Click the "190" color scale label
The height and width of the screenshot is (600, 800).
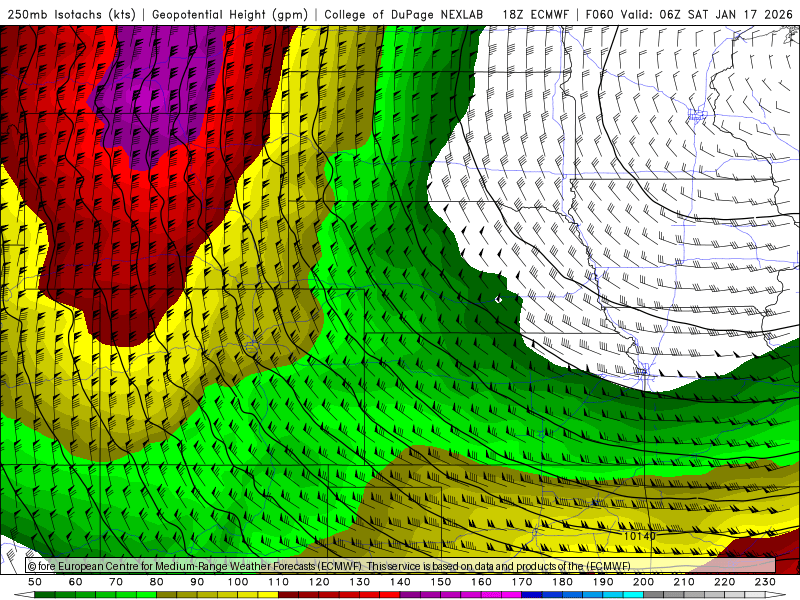tap(604, 582)
